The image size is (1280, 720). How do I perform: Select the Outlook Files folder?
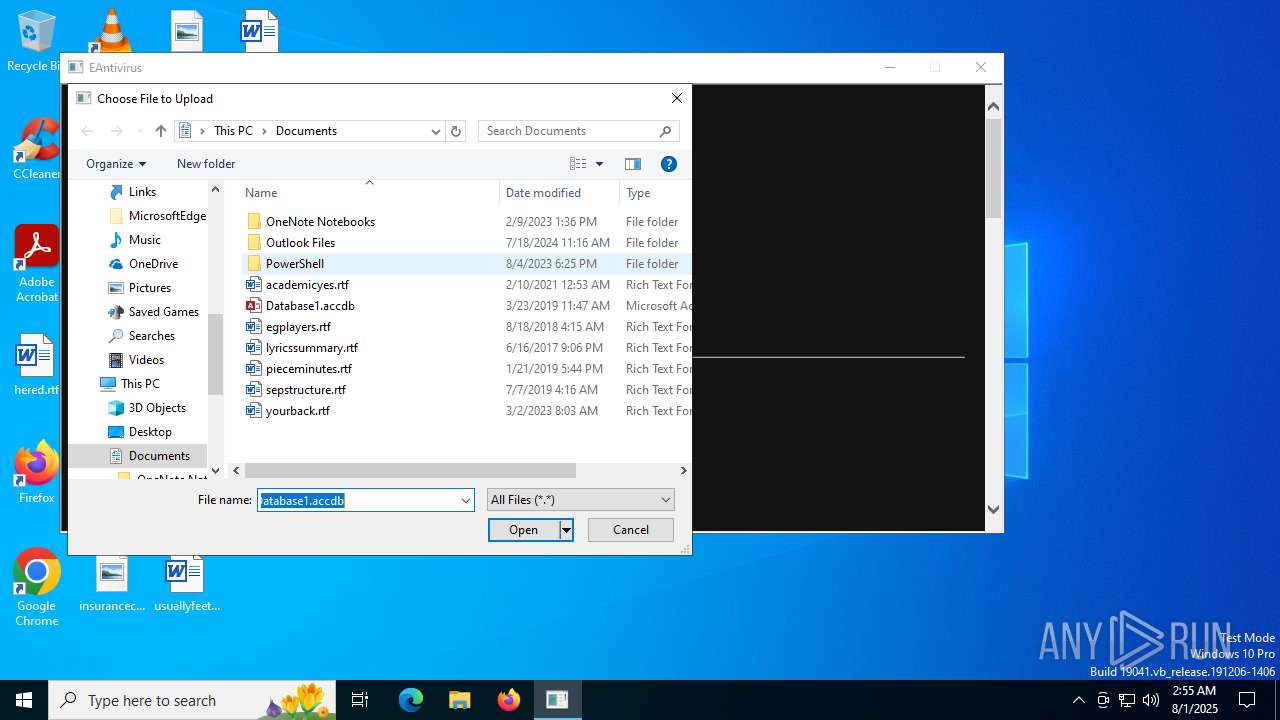click(x=300, y=243)
